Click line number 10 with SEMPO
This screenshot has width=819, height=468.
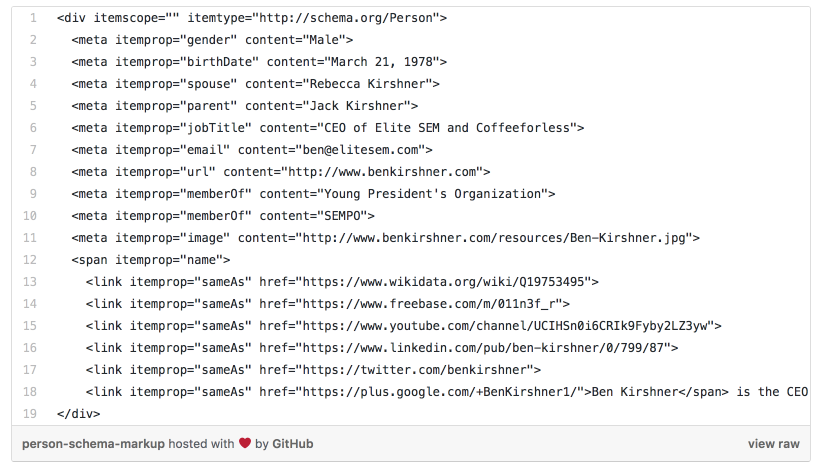(30, 216)
